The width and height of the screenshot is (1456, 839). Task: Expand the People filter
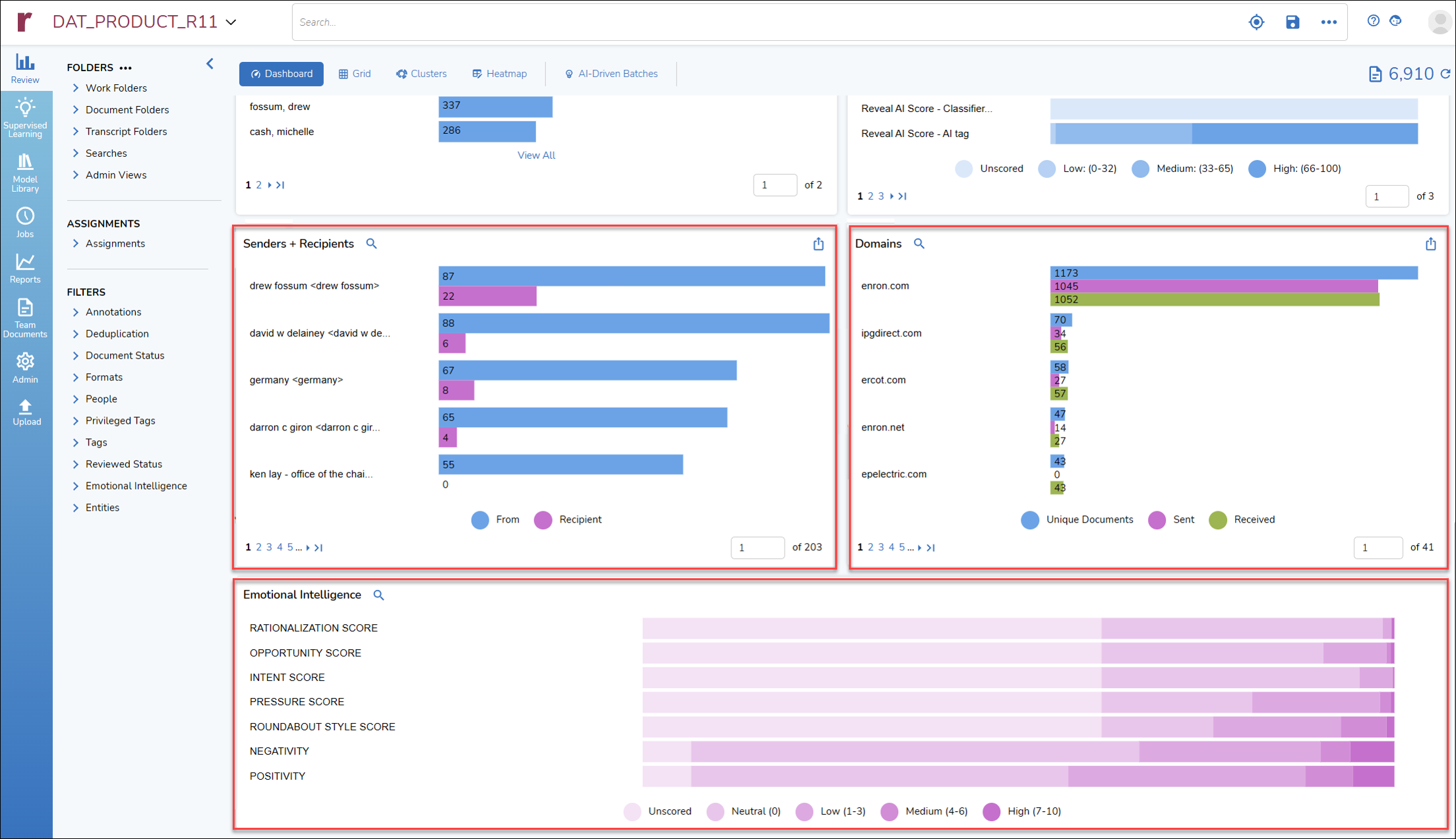coord(76,399)
